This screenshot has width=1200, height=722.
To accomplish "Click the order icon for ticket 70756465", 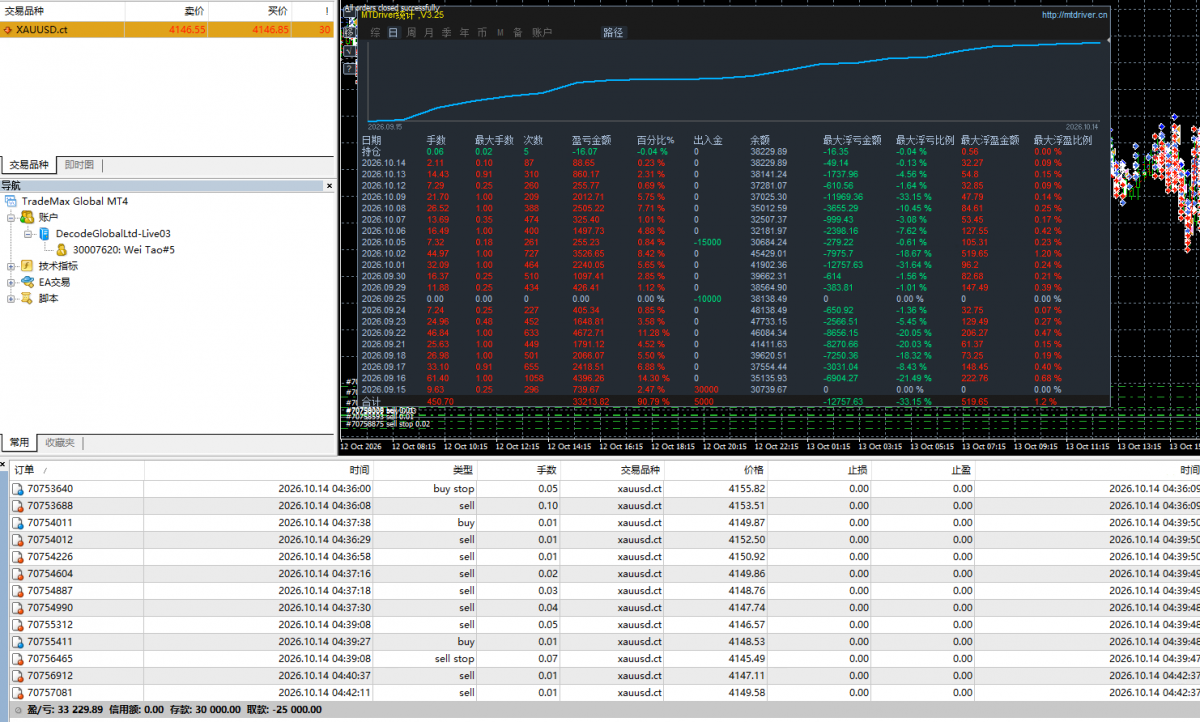I will [x=18, y=659].
